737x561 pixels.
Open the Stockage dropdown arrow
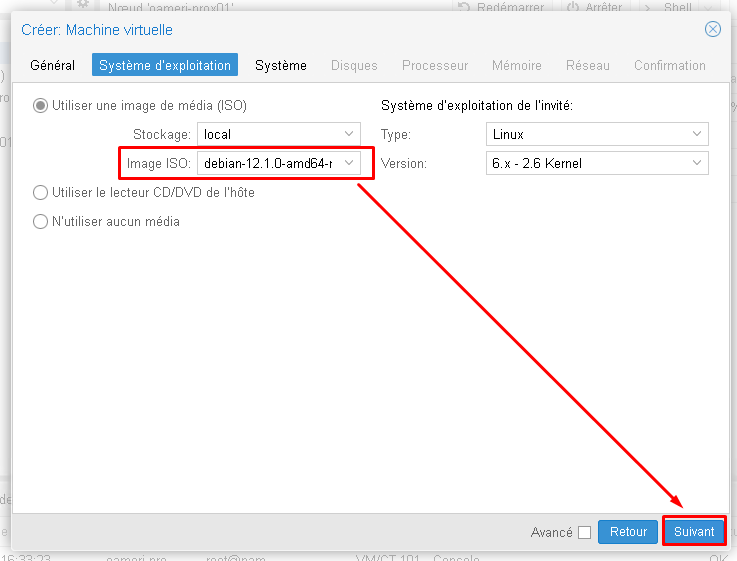[x=349, y=134]
